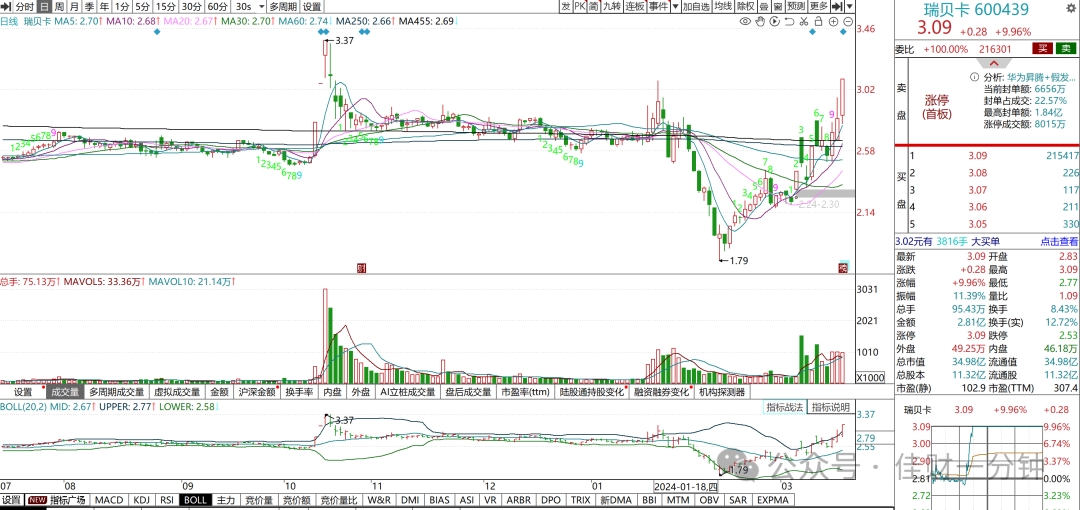This screenshot has width=1080, height=510.
Task: Open 多周期 multi-period view
Action: pos(283,6)
